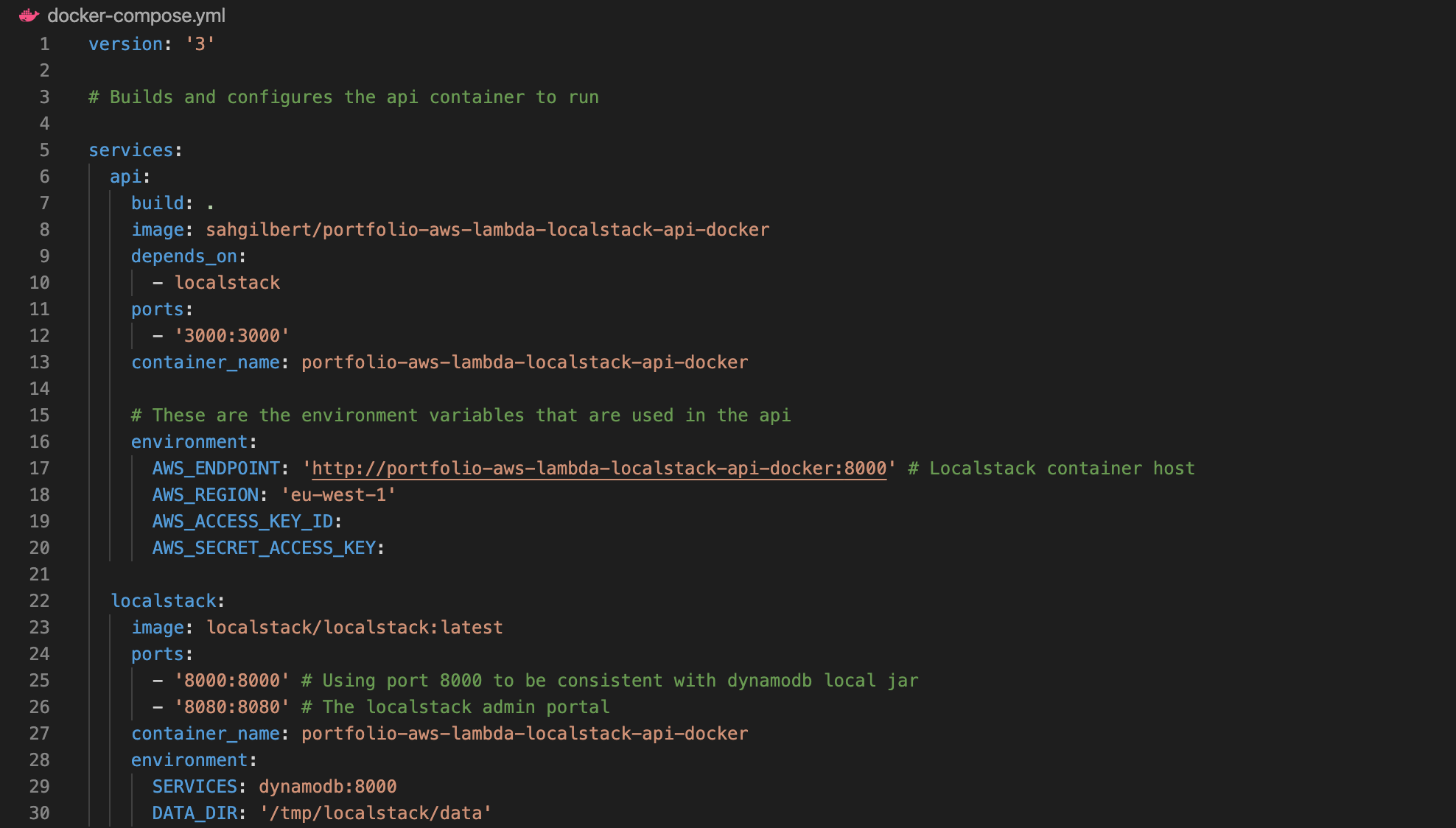This screenshot has height=828, width=1456.
Task: Click the container name value on line 13
Action: [525, 362]
